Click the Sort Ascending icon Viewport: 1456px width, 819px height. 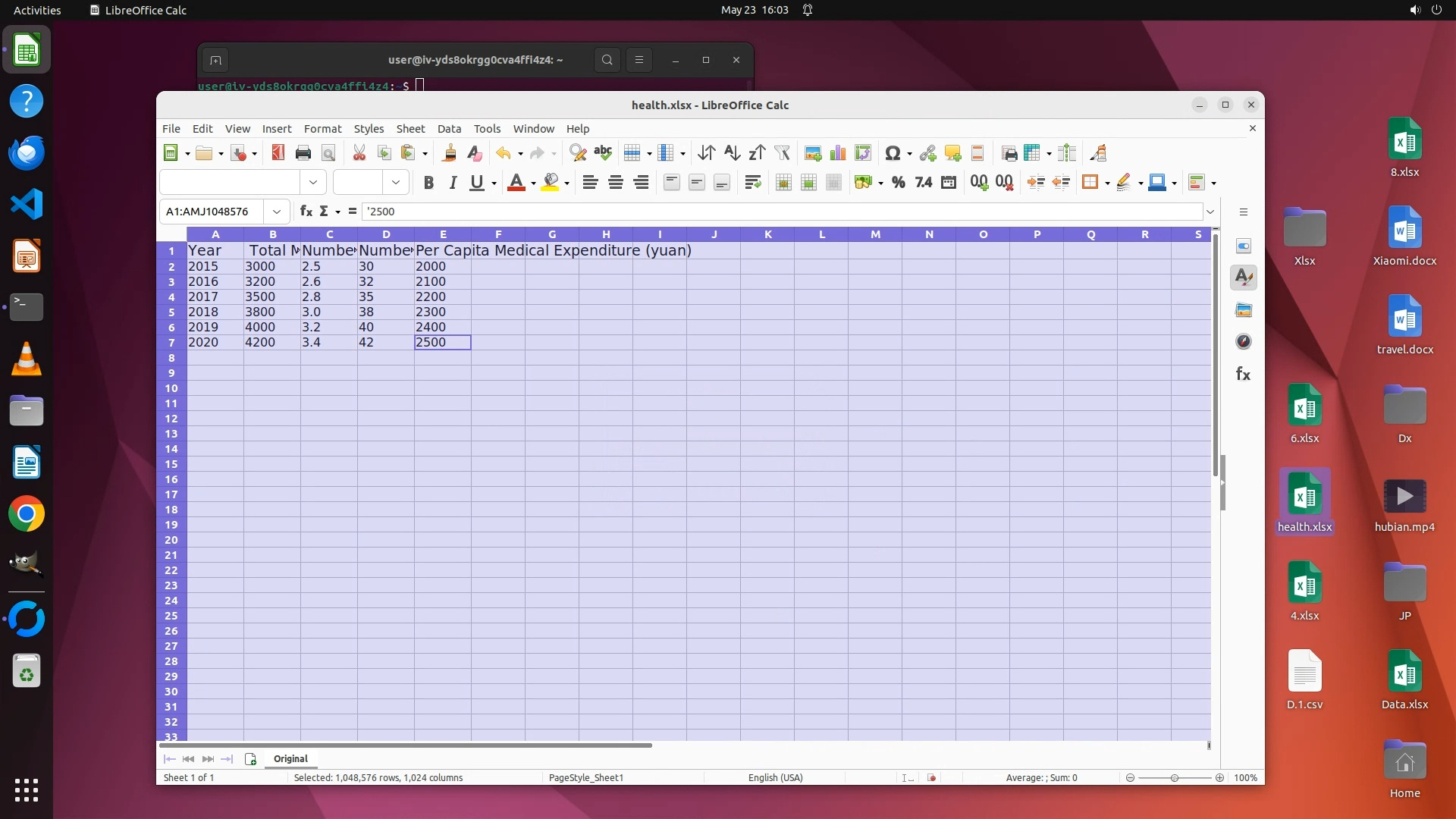coord(731,153)
